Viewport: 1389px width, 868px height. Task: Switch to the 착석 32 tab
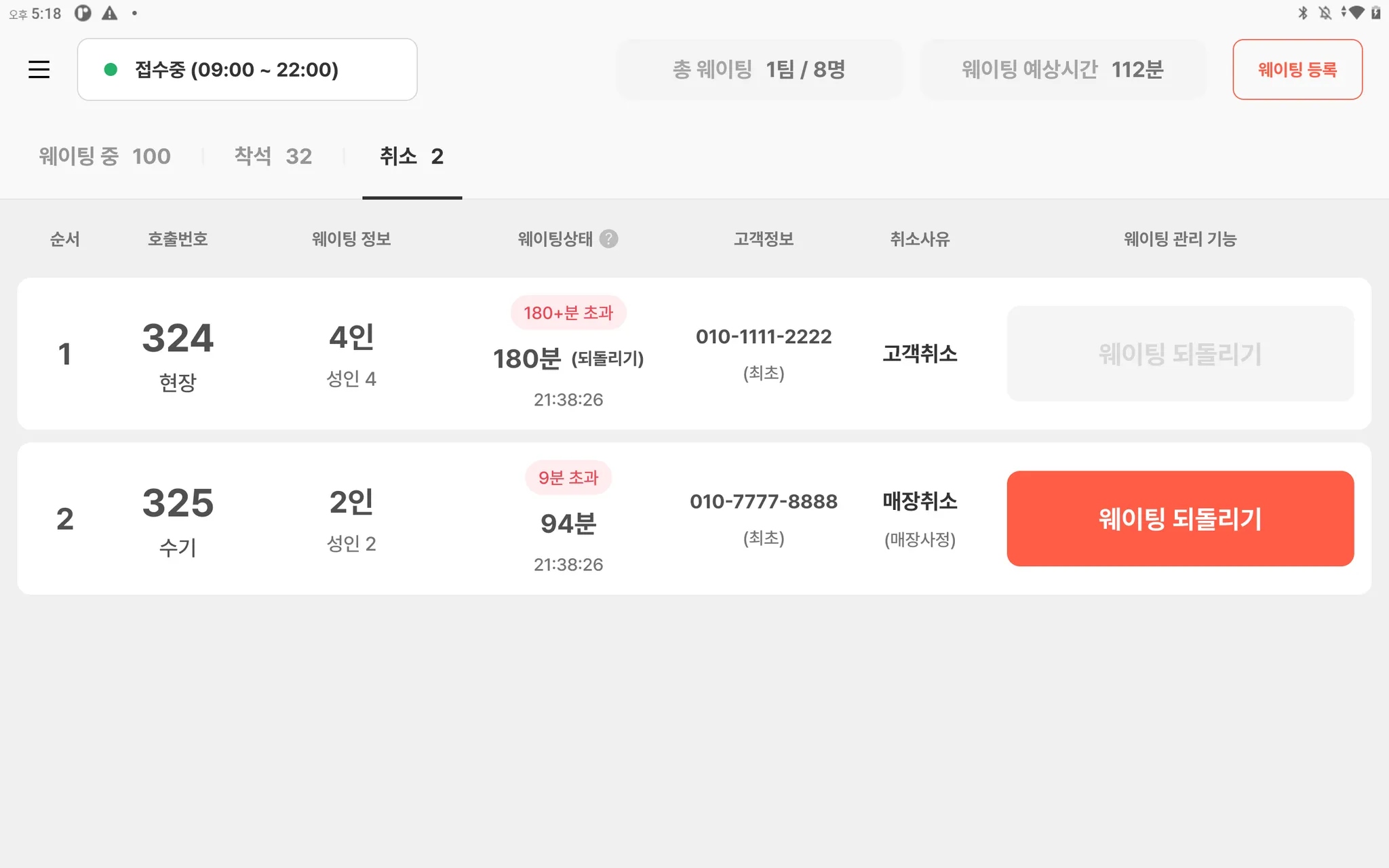pos(273,157)
